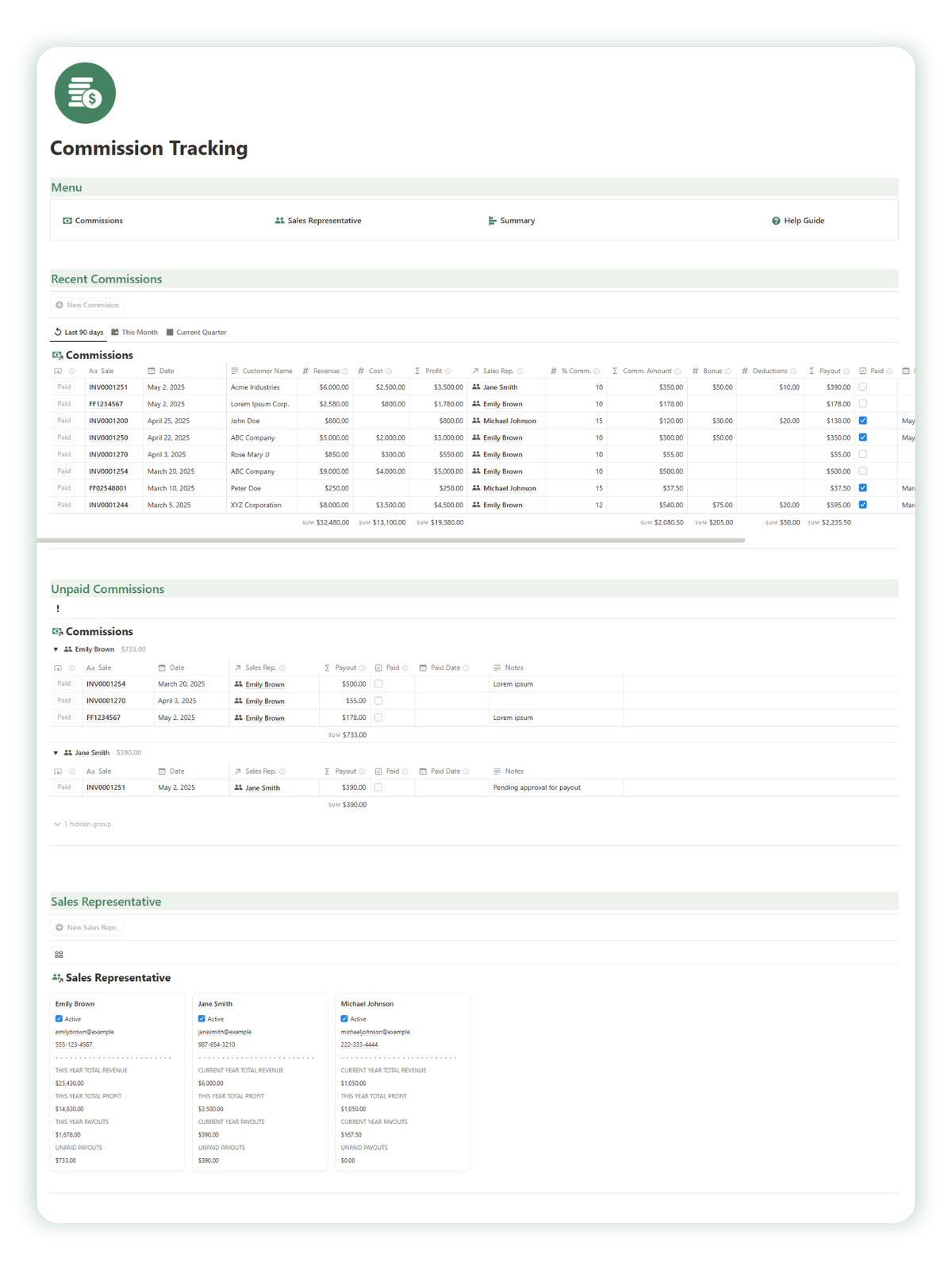The height and width of the screenshot is (1270, 952).
Task: Open the Commissions menu link
Action: pyautogui.click(x=93, y=221)
